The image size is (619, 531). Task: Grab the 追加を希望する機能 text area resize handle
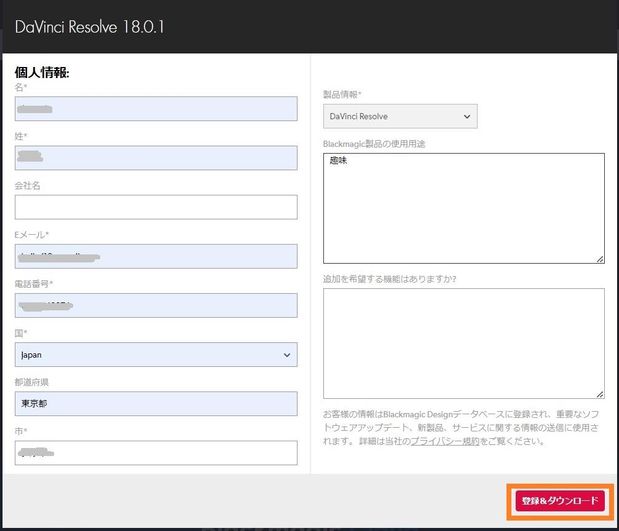[x=600, y=394]
